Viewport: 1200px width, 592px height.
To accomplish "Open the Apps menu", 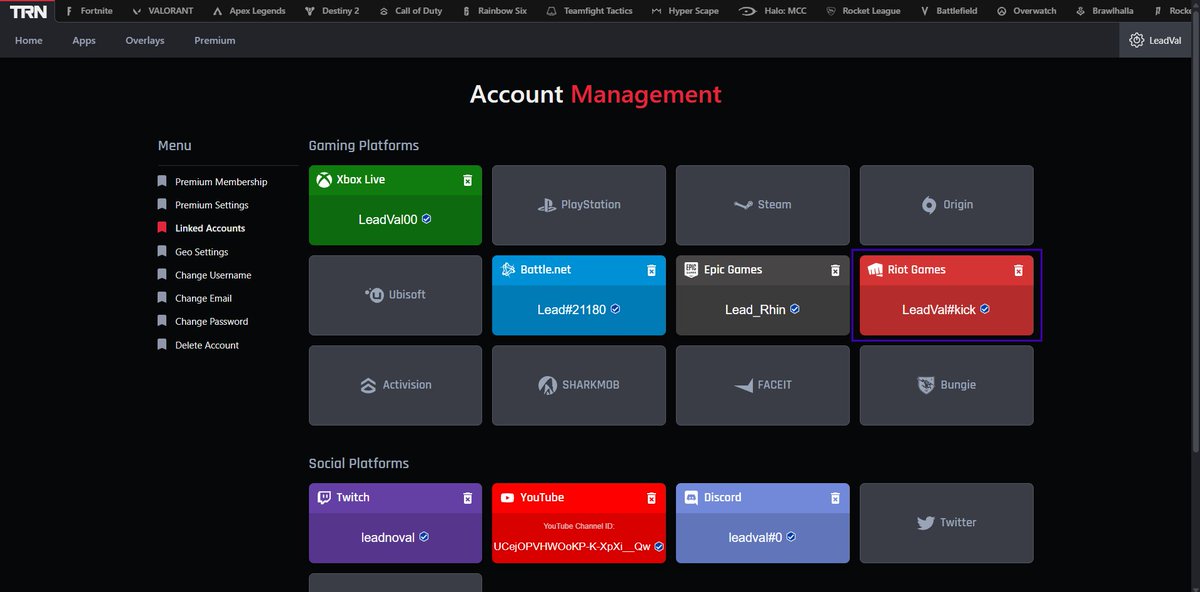I will pyautogui.click(x=84, y=41).
